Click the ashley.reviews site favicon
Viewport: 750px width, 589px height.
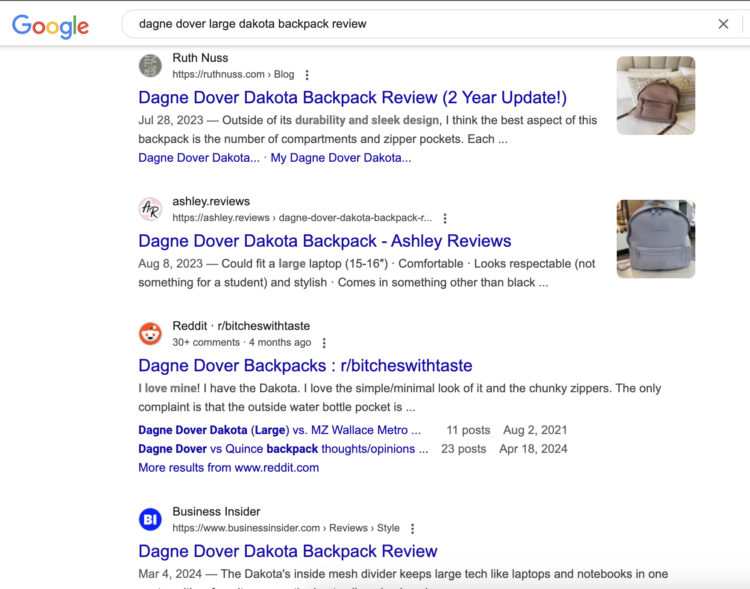[150, 209]
